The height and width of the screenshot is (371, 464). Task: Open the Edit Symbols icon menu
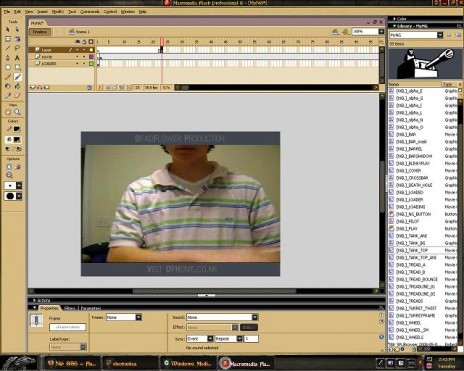pos(346,32)
